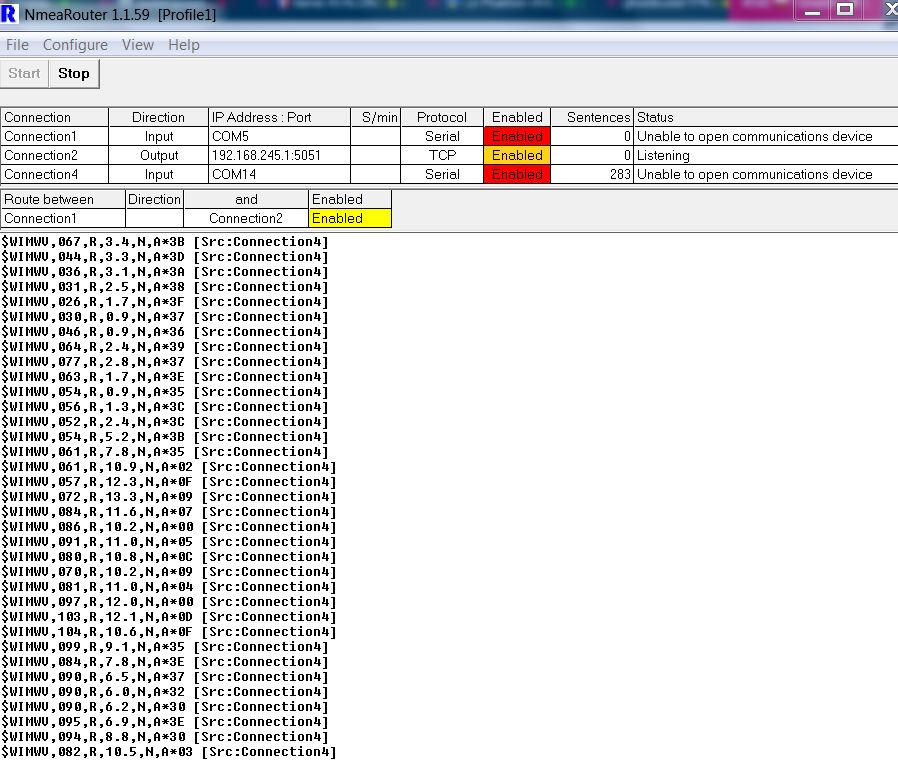Maximize the NmeaRouter window
The height and width of the screenshot is (780, 898).
point(845,9)
